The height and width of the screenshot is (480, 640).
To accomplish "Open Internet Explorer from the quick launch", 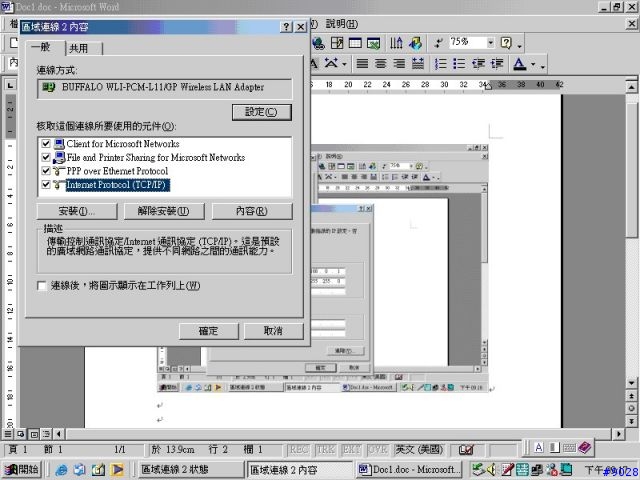I will point(61,469).
